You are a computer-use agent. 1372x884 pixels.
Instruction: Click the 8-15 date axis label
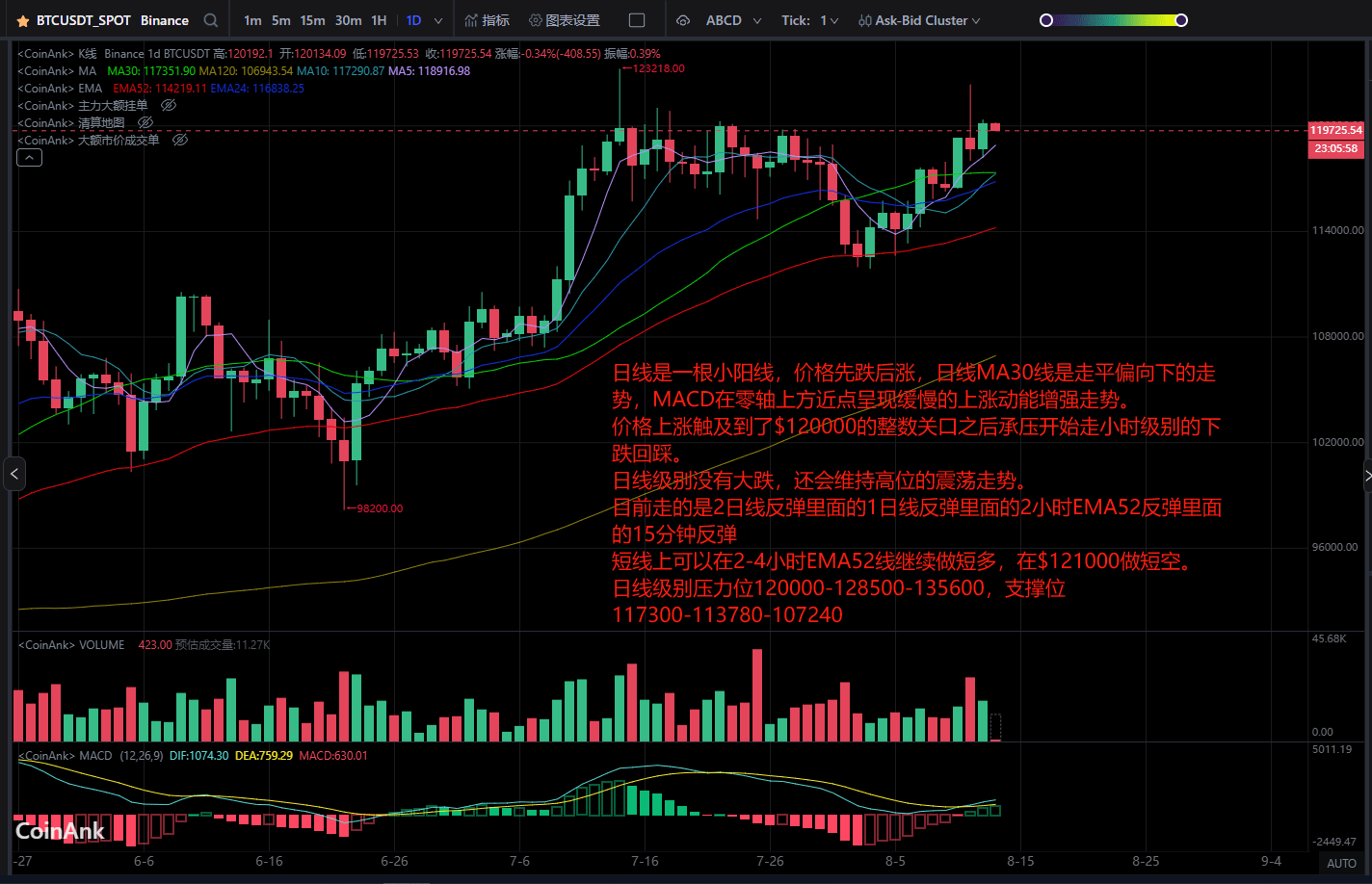(x=1020, y=861)
